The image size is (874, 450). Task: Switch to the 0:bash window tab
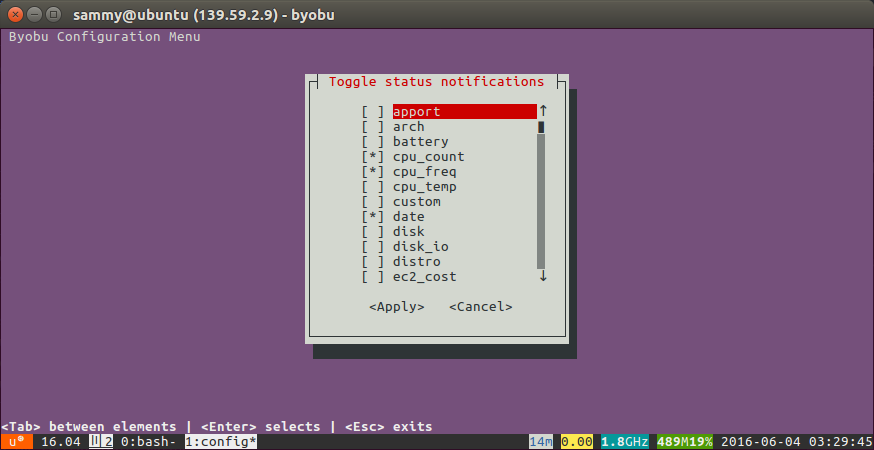click(x=148, y=442)
